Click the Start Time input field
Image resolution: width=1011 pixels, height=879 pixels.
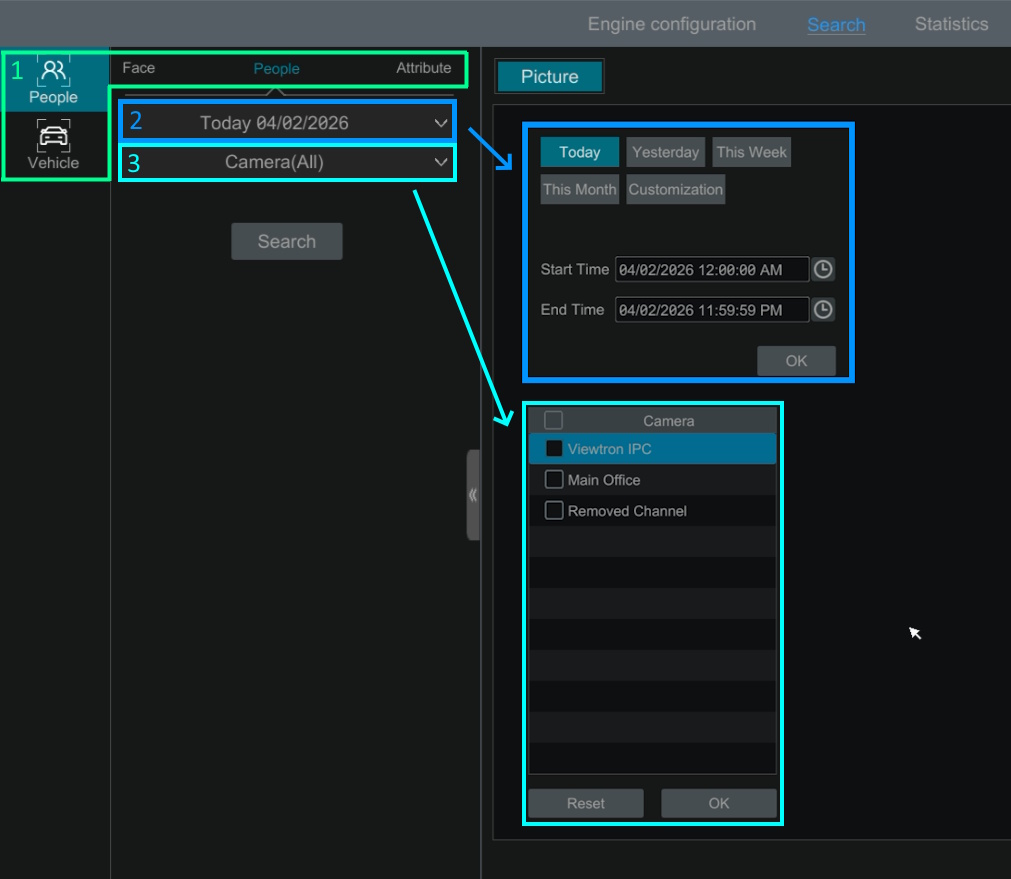[x=712, y=270]
